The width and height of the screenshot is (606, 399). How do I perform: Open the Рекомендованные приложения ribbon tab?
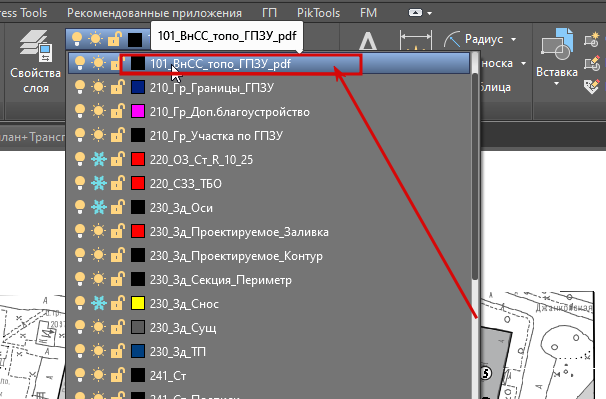(154, 13)
